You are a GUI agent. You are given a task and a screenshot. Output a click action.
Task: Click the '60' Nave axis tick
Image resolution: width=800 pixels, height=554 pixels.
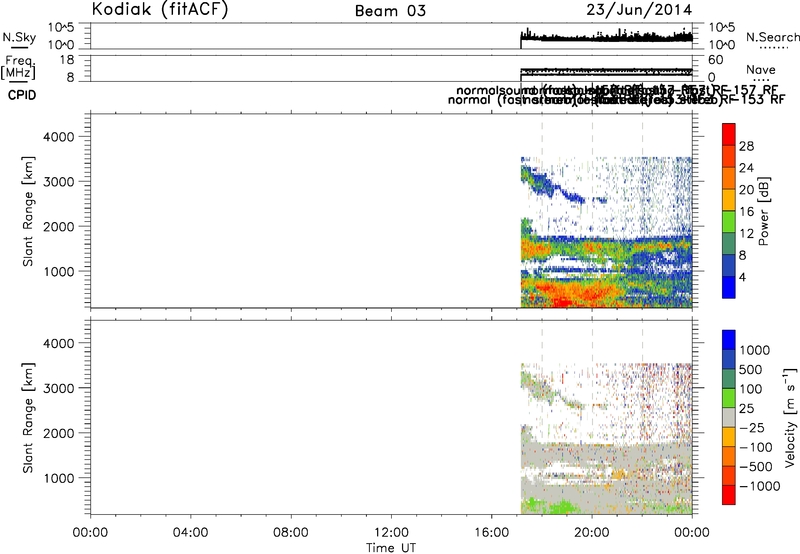point(716,60)
